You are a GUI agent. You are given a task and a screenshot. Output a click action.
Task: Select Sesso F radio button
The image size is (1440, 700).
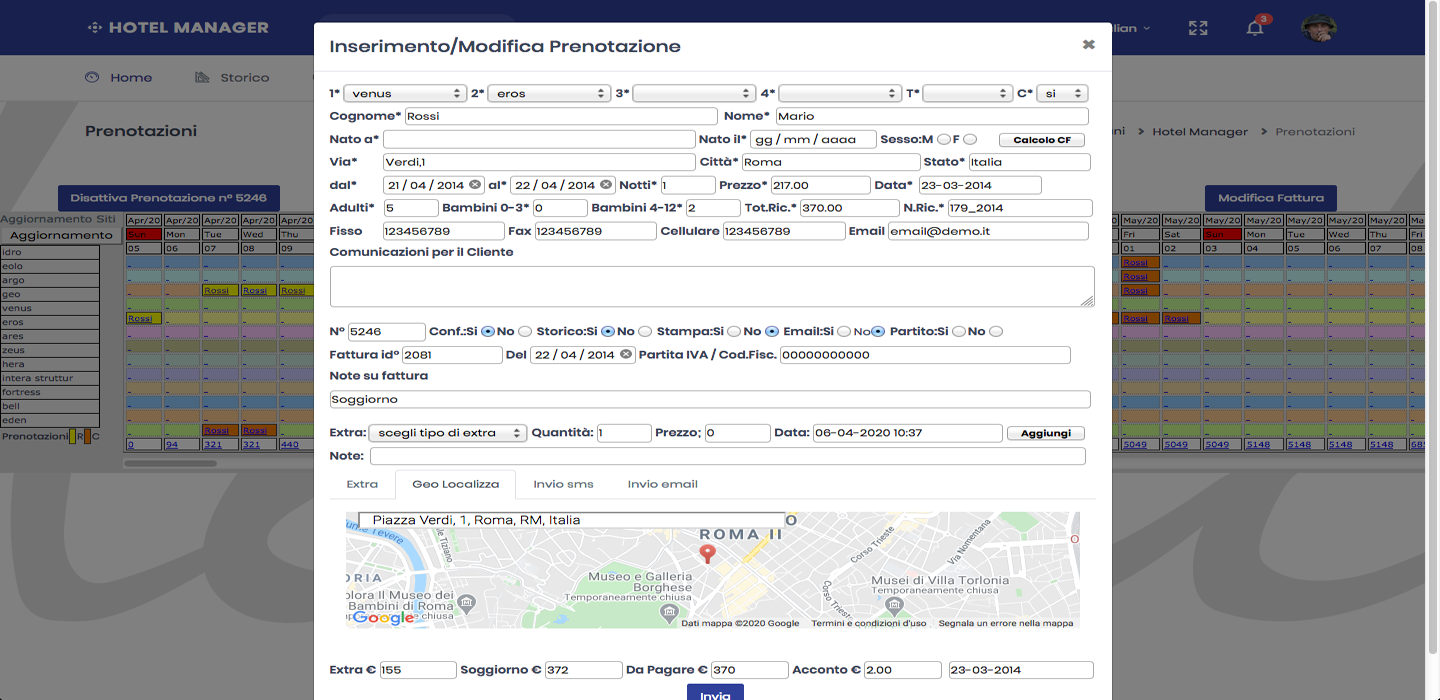click(970, 140)
